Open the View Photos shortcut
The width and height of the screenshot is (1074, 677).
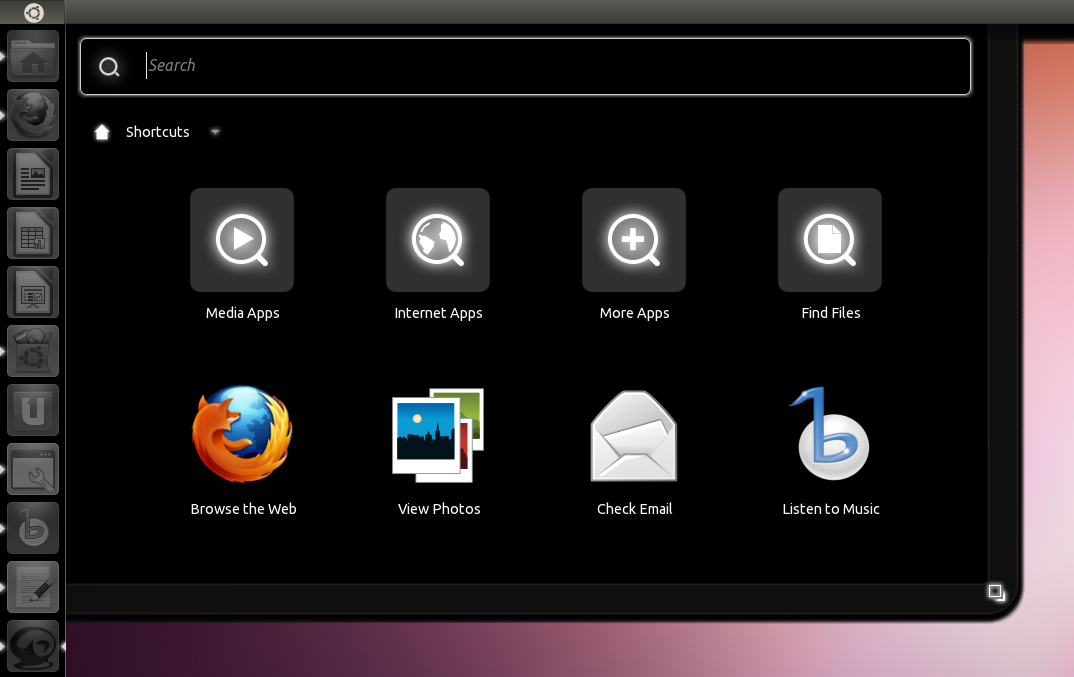438,435
